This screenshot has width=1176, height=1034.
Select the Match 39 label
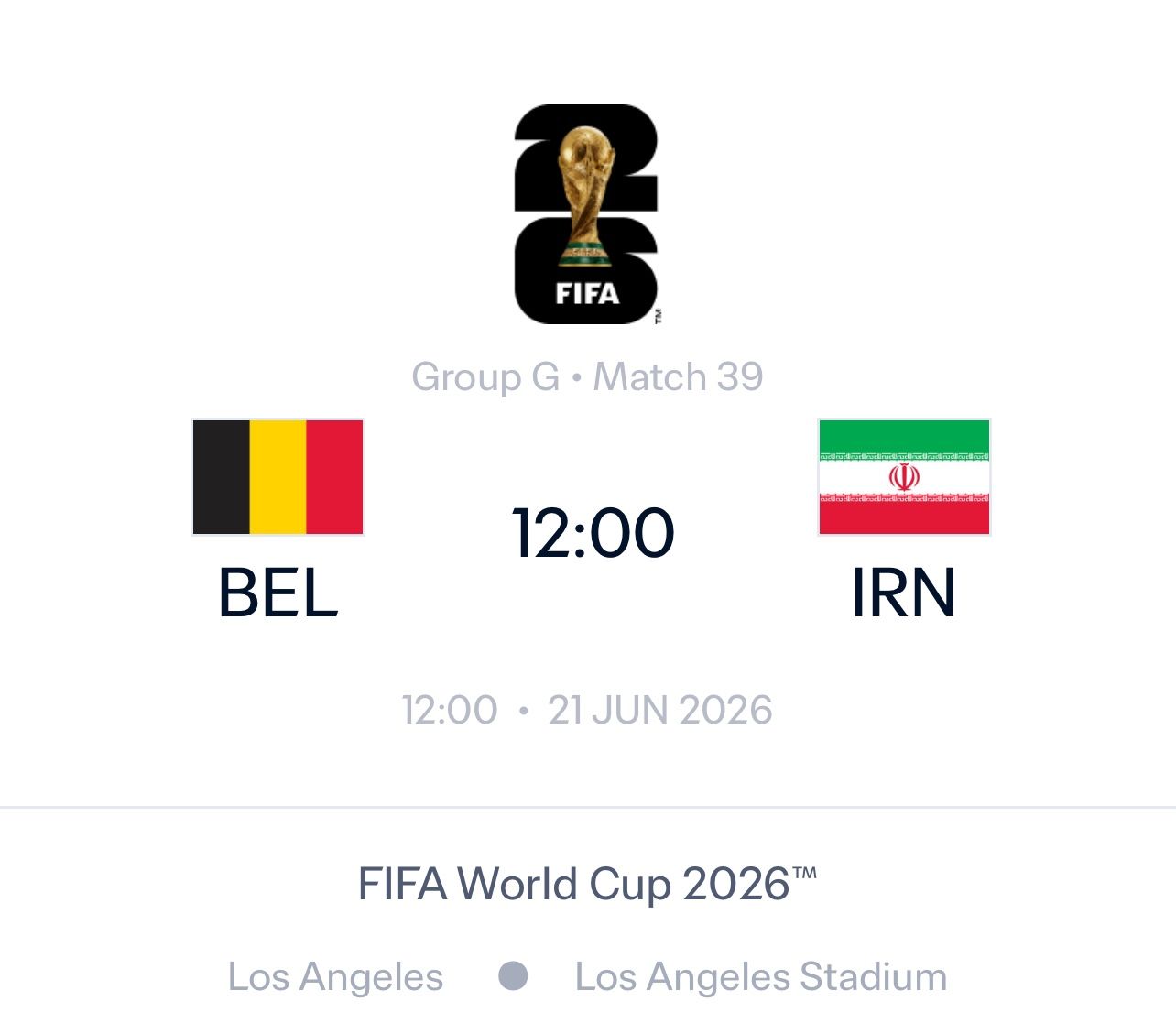tap(678, 377)
